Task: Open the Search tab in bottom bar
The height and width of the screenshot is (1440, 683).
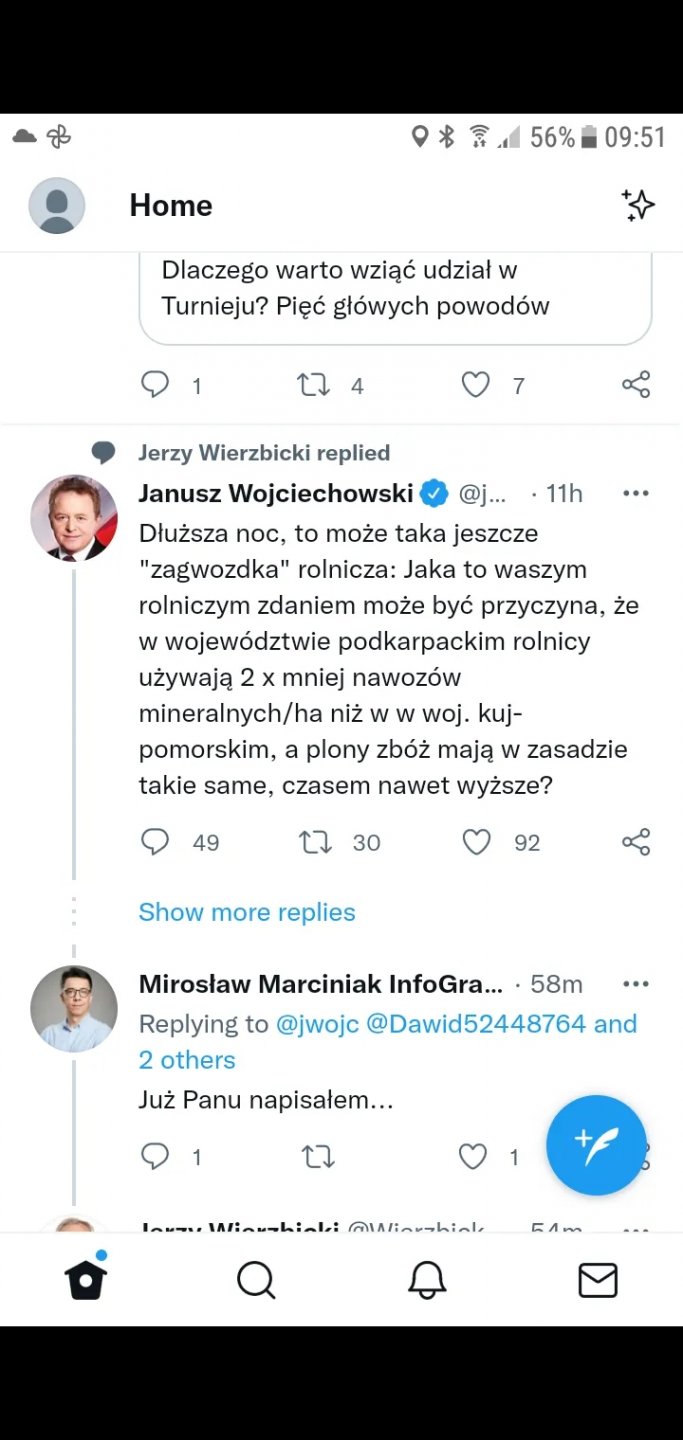Action: coord(256,1279)
